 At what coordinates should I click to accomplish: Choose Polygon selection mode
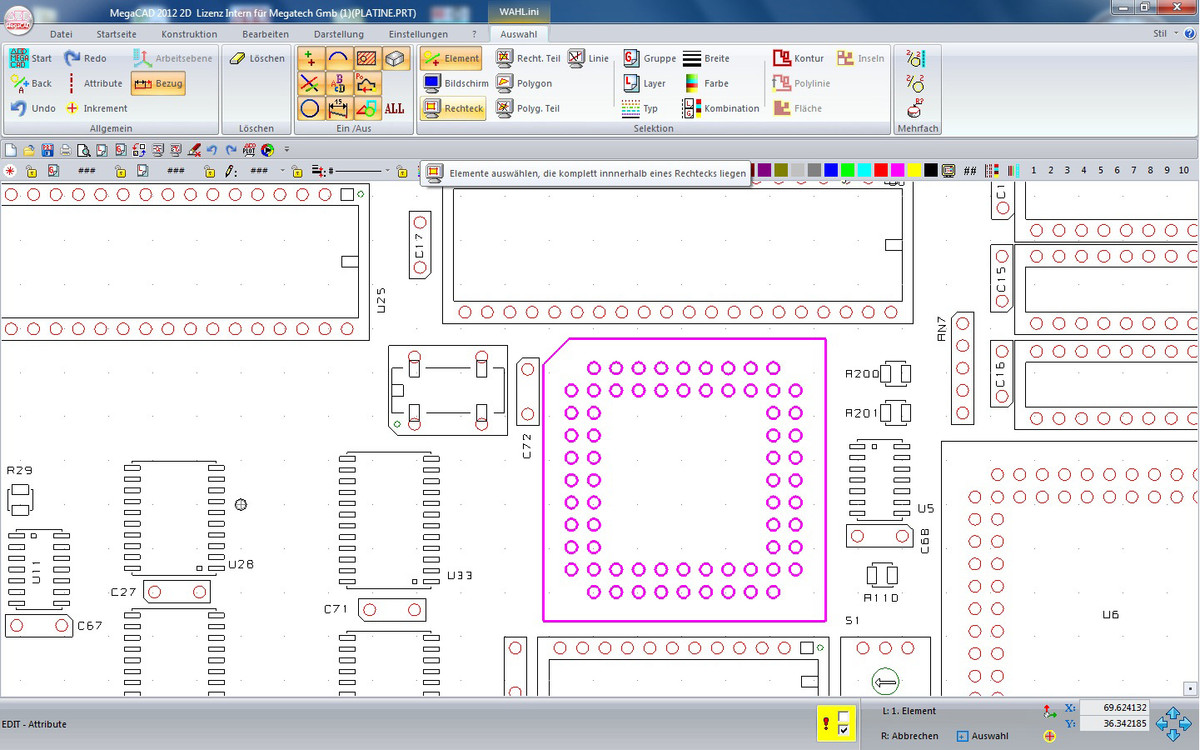tap(525, 83)
